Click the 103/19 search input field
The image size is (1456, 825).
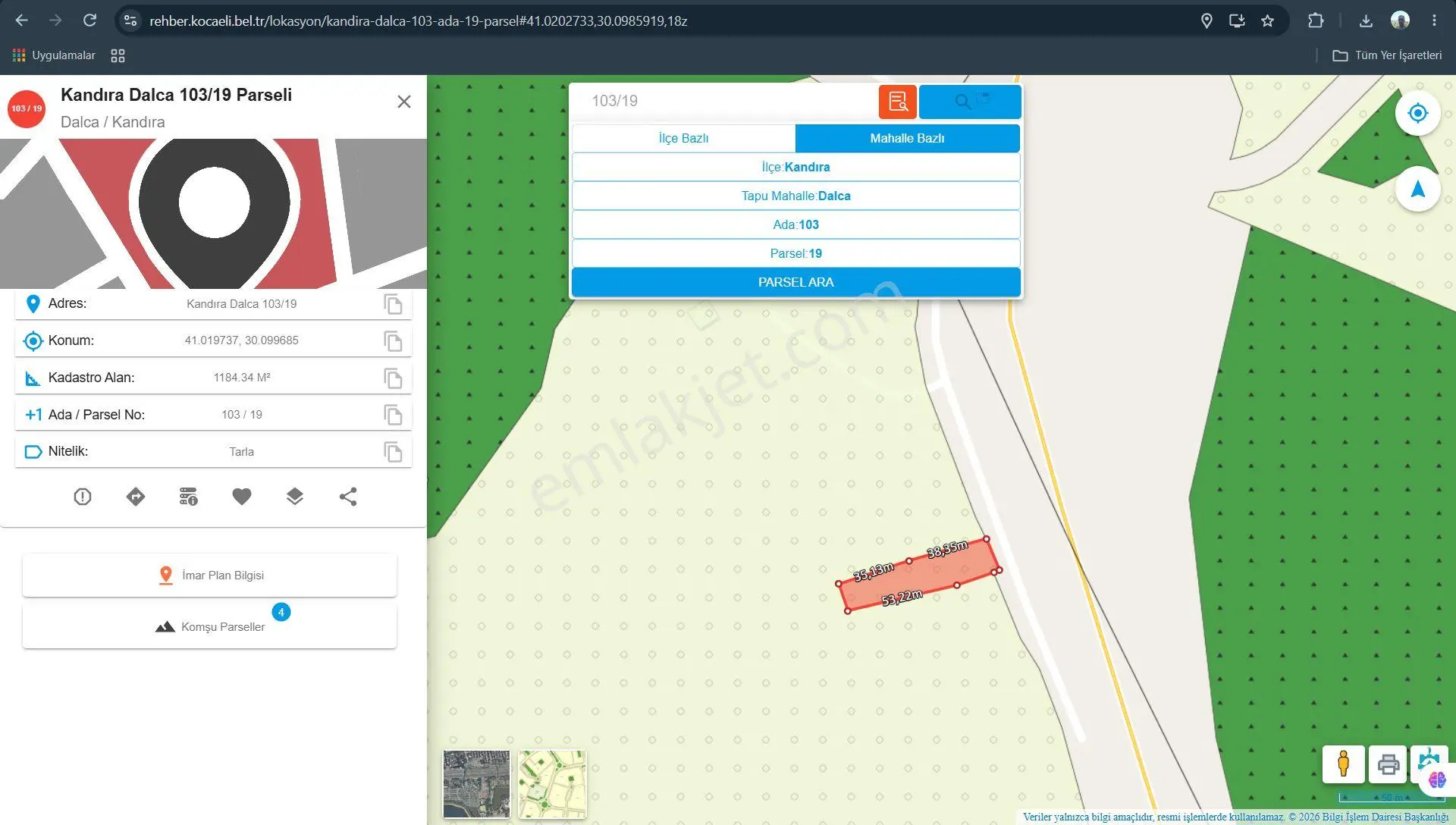(724, 101)
